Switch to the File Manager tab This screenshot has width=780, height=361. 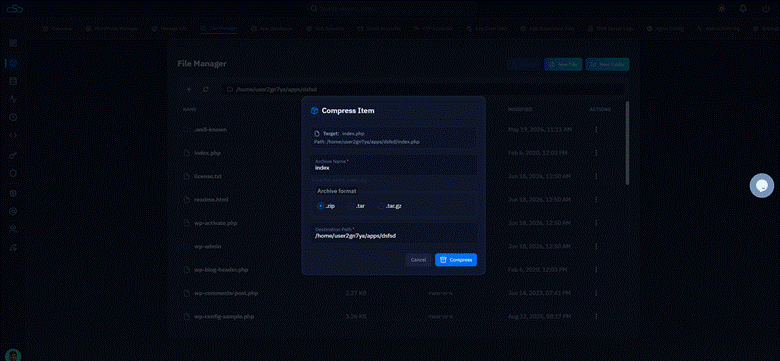[x=219, y=29]
